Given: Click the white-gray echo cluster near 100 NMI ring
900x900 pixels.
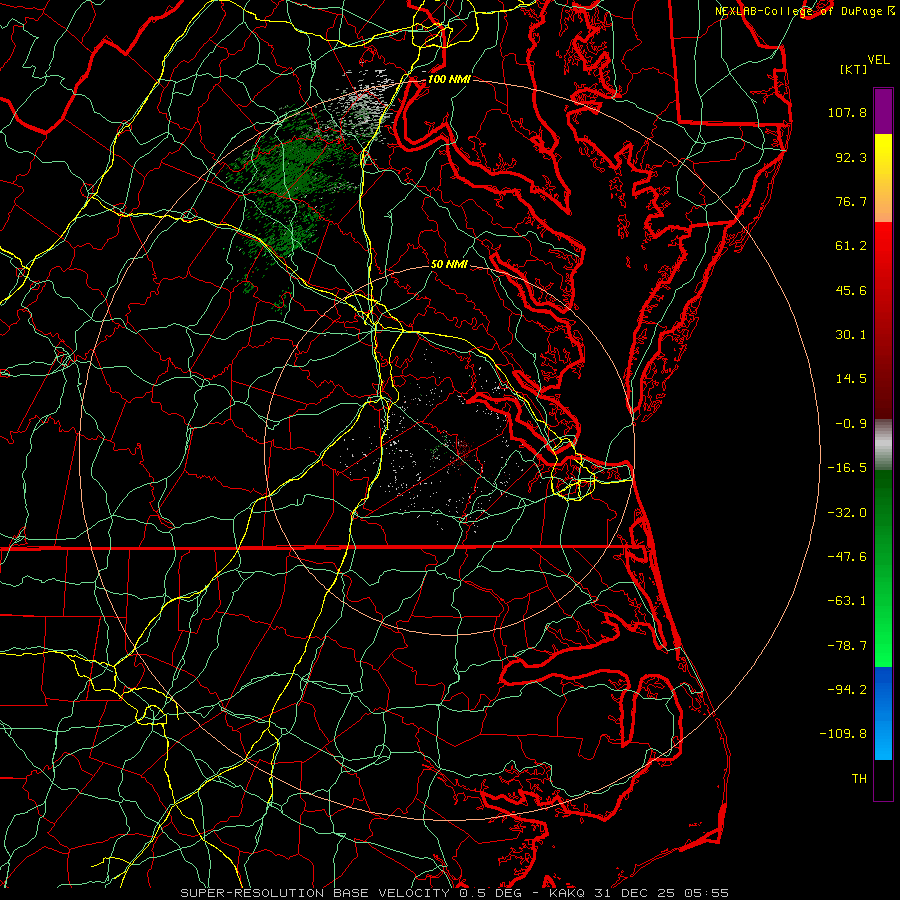Looking at the screenshot, I should [x=364, y=106].
